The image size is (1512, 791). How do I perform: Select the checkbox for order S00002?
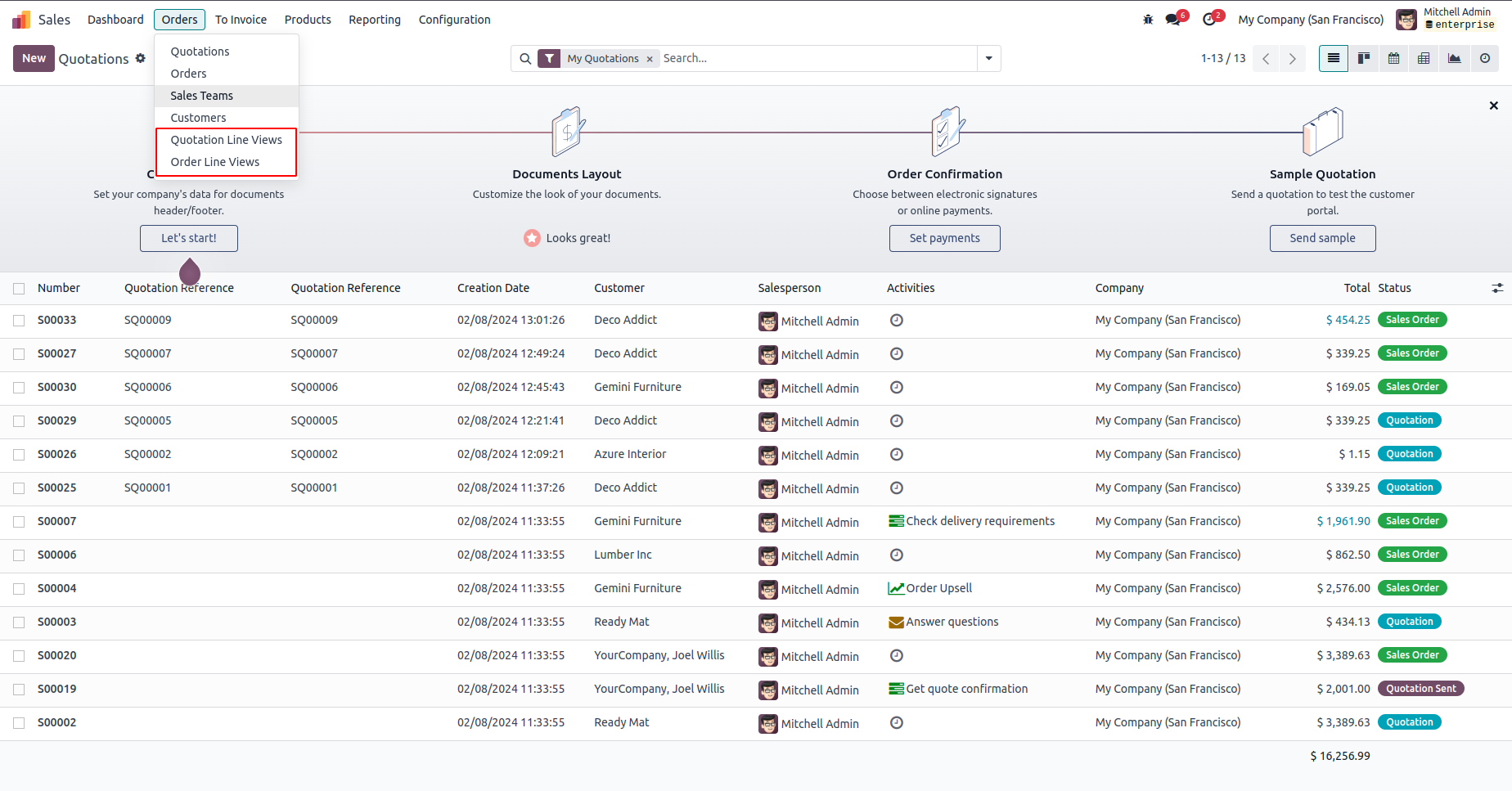coord(19,723)
